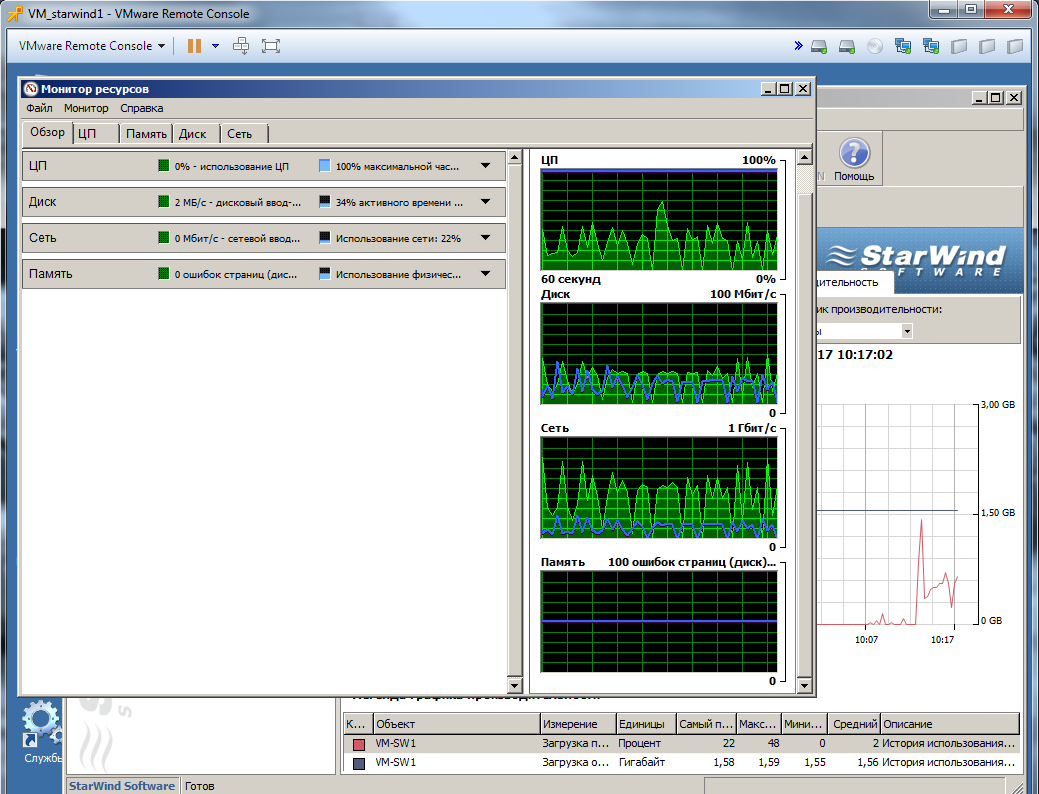Click the VM-SW1 row with Гигабайт units
Image resolution: width=1039 pixels, height=794 pixels.
681,762
